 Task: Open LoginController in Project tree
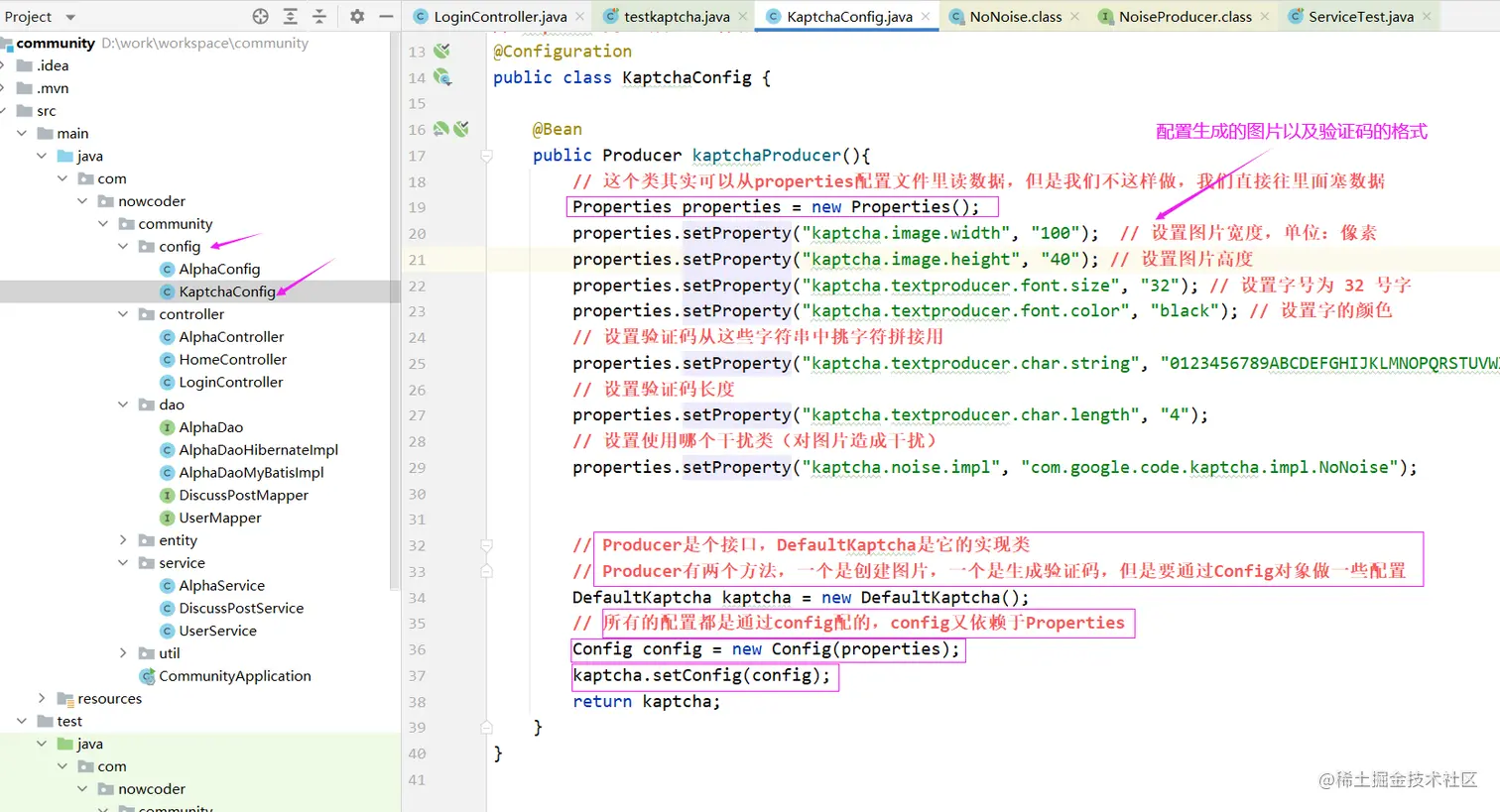pos(231,382)
